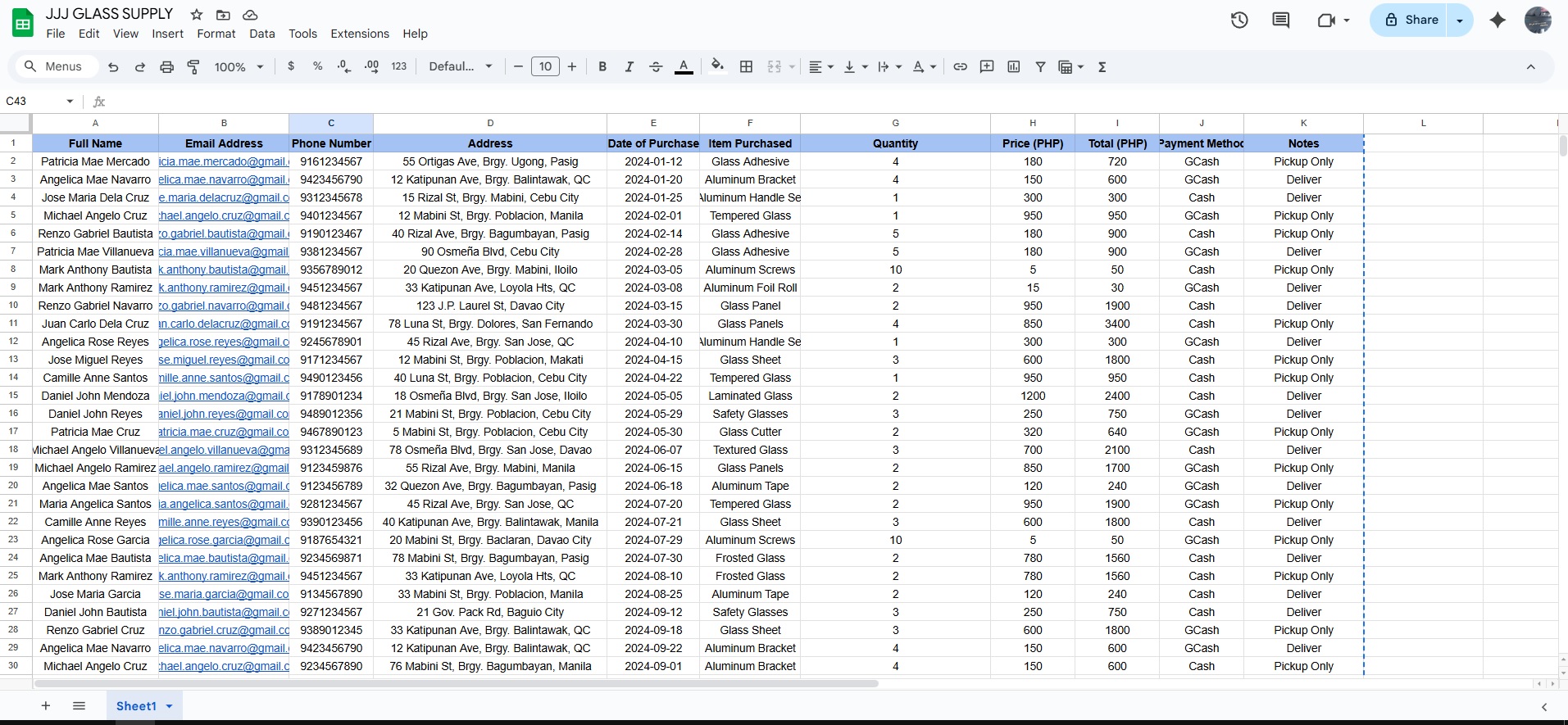
Task: Add a new sheet with the plus
Action: 46,706
